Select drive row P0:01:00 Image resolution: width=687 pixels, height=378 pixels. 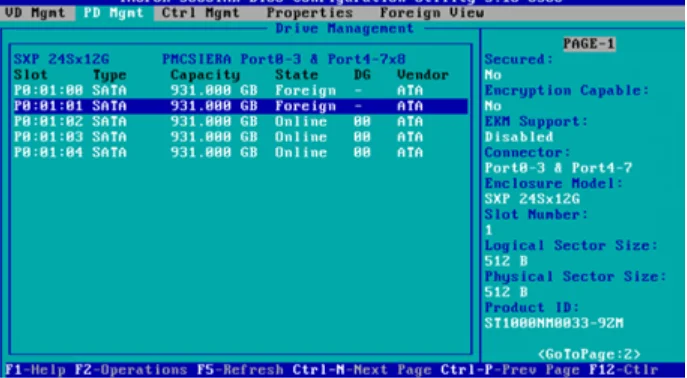coord(241,91)
